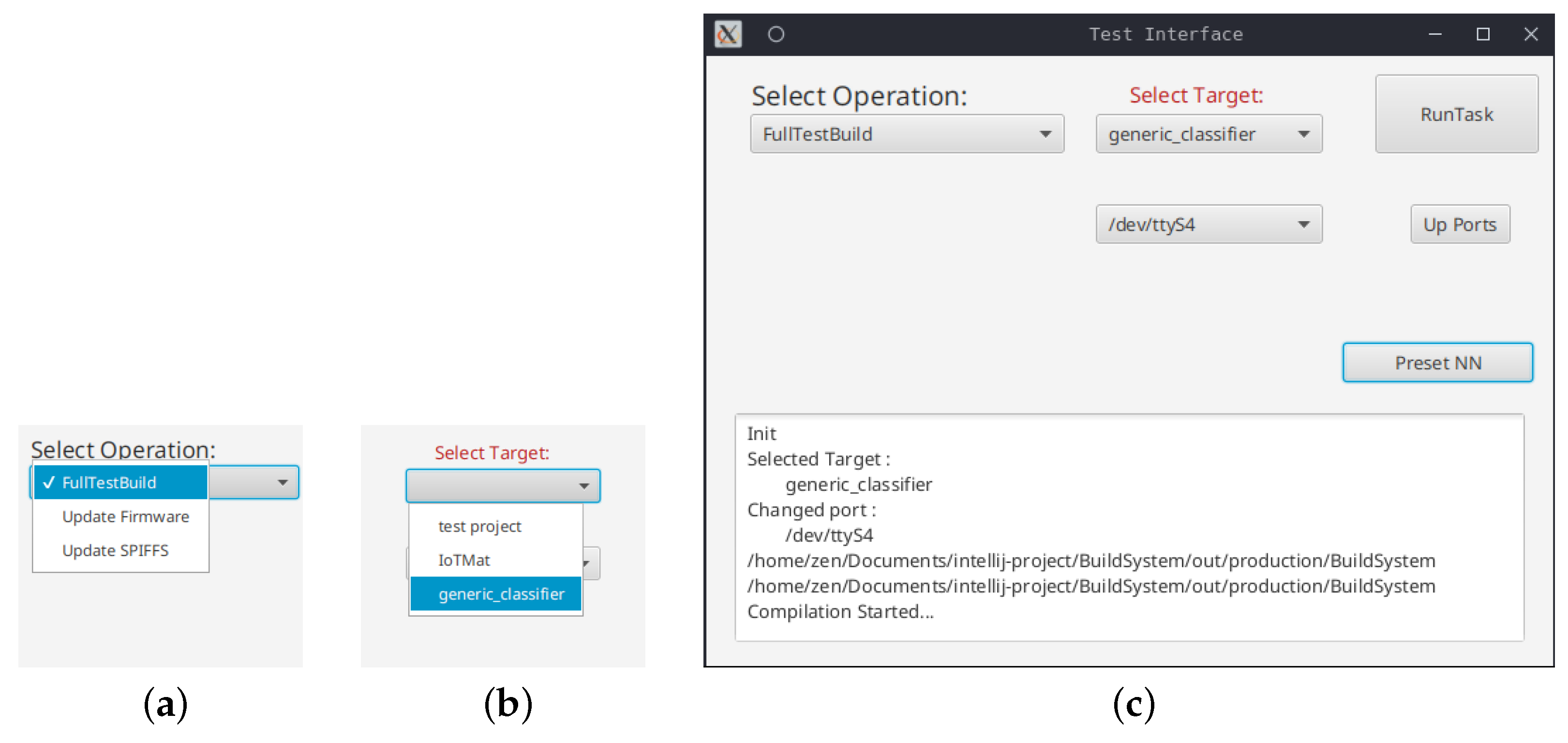Open the /dev/ttyS4 port dropdown

point(1209,225)
